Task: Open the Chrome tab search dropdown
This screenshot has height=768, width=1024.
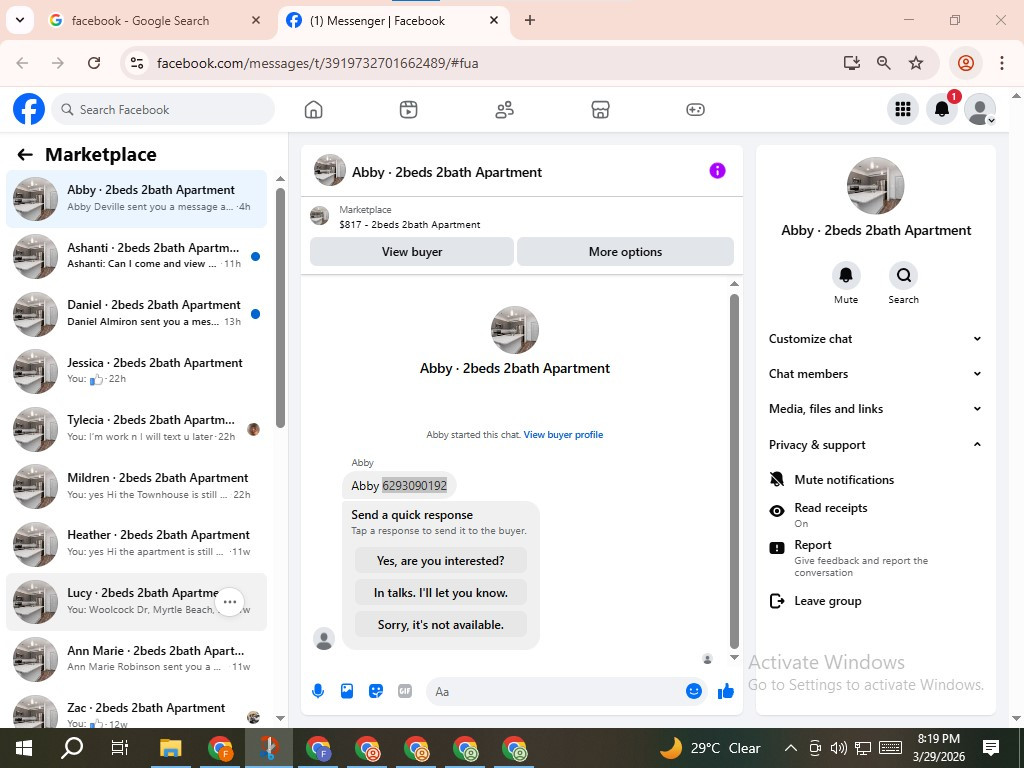Action: tap(20, 20)
